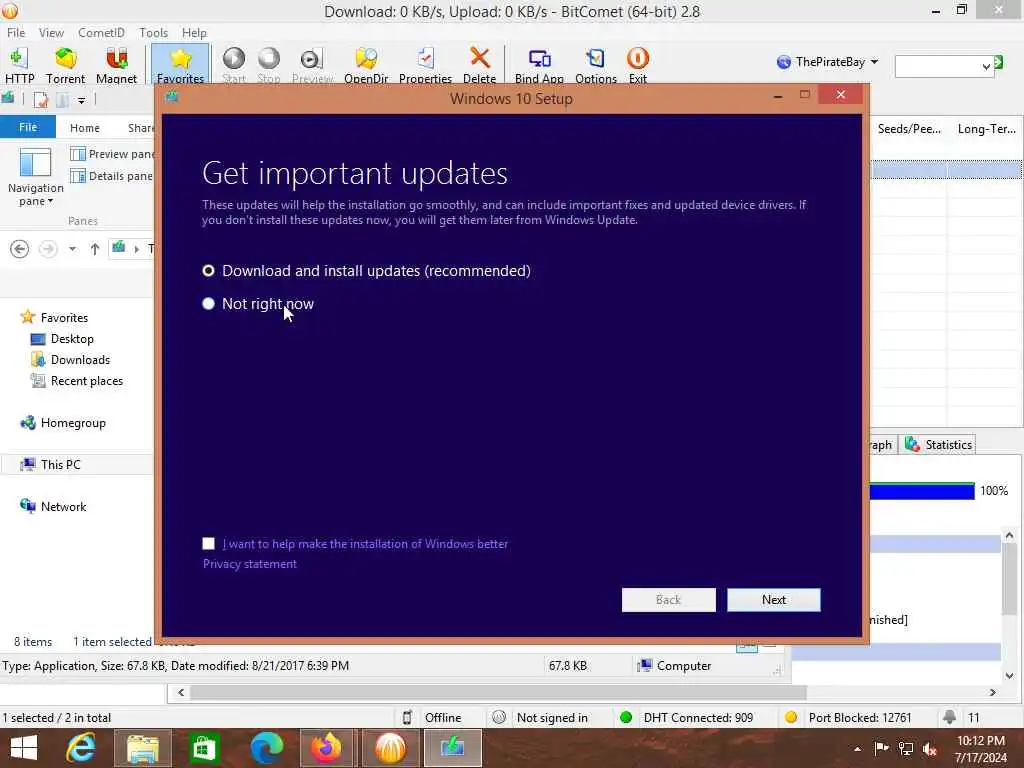Image resolution: width=1024 pixels, height=768 pixels.
Task: Click the green search go arrow
Action: point(999,63)
